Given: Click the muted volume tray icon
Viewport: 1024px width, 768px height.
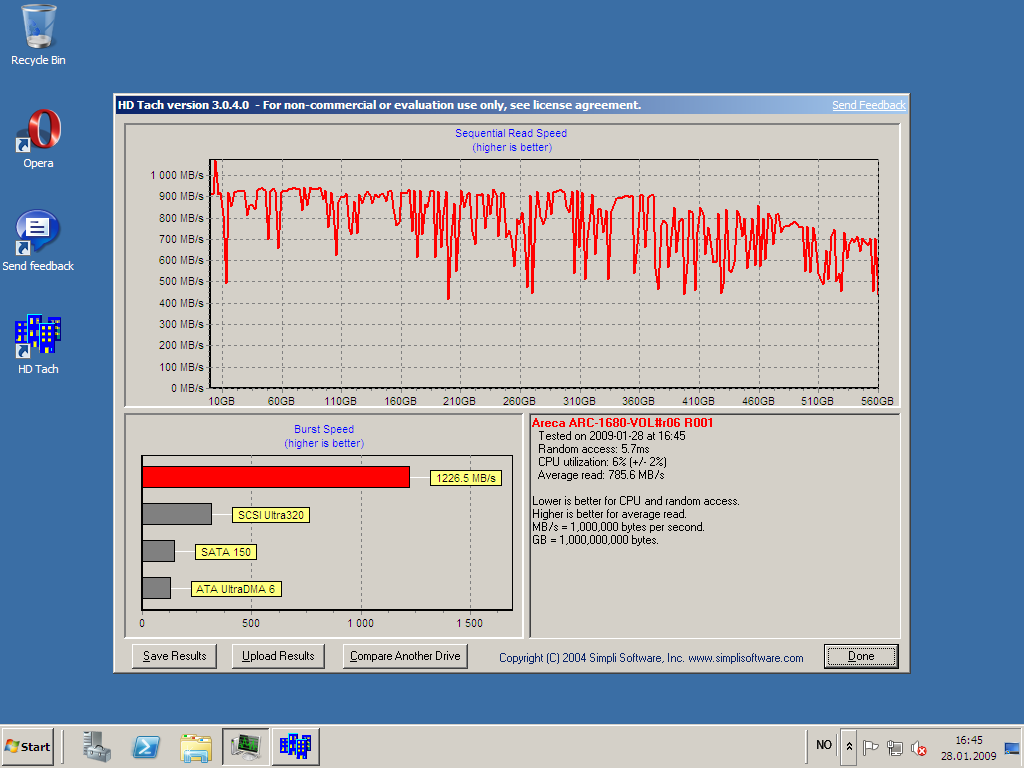Looking at the screenshot, I should tap(919, 748).
